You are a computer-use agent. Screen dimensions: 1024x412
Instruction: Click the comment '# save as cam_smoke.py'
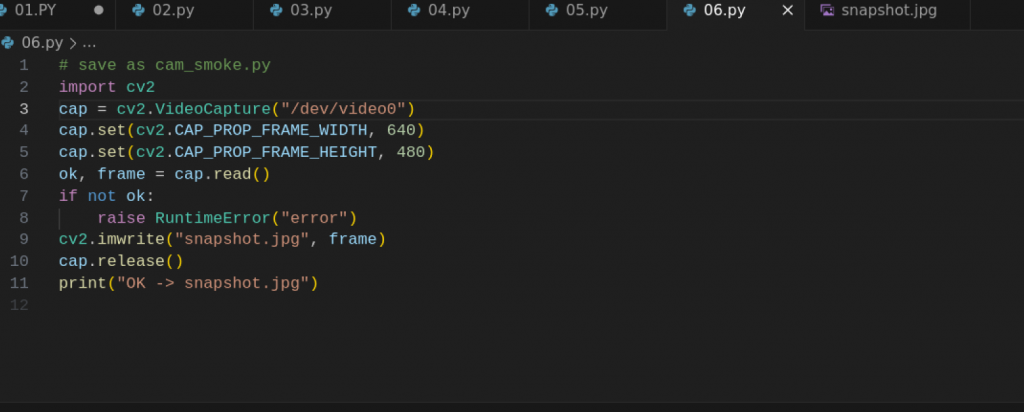[x=165, y=65]
